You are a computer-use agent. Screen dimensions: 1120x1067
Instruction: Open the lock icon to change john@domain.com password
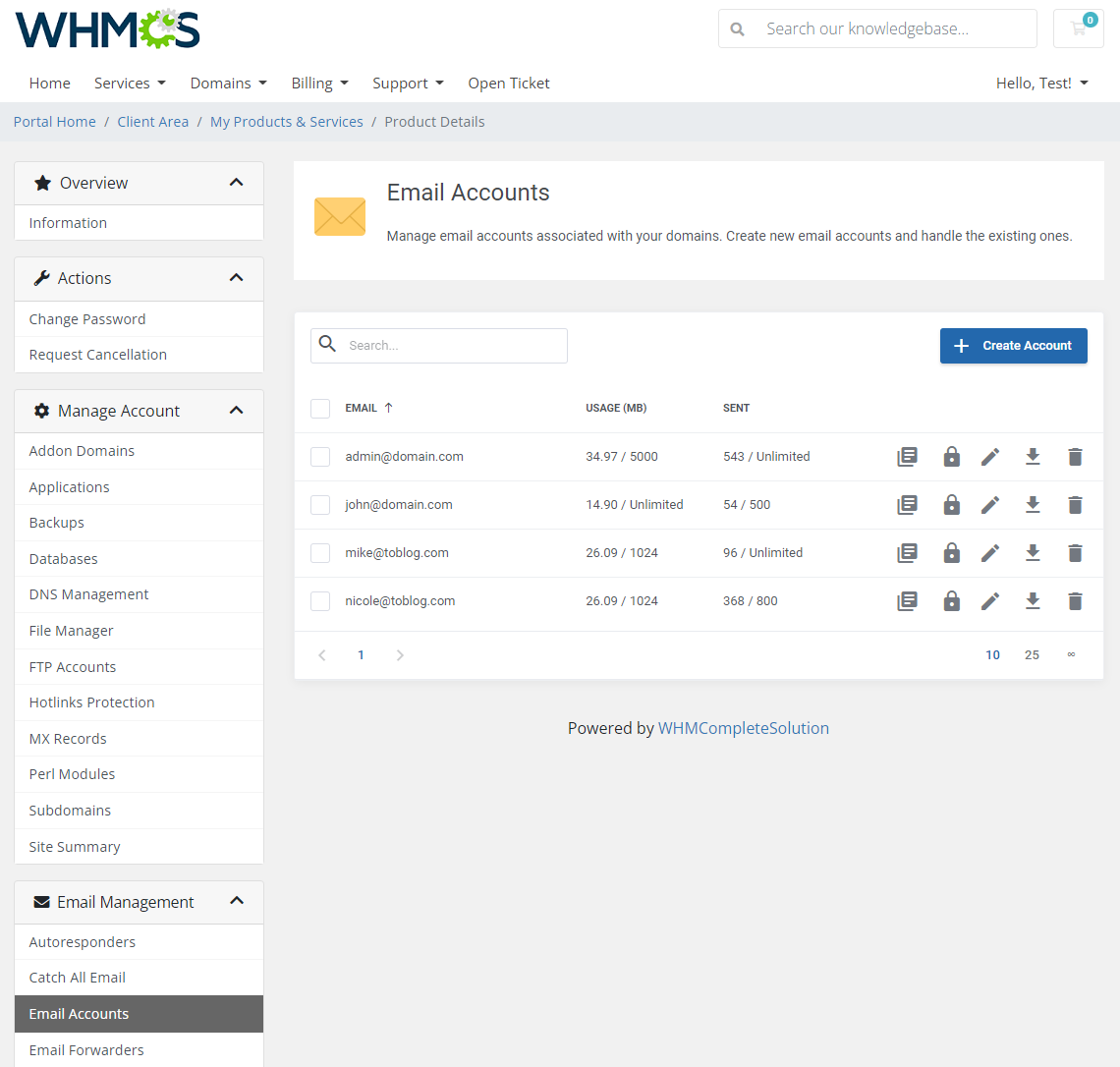[951, 504]
